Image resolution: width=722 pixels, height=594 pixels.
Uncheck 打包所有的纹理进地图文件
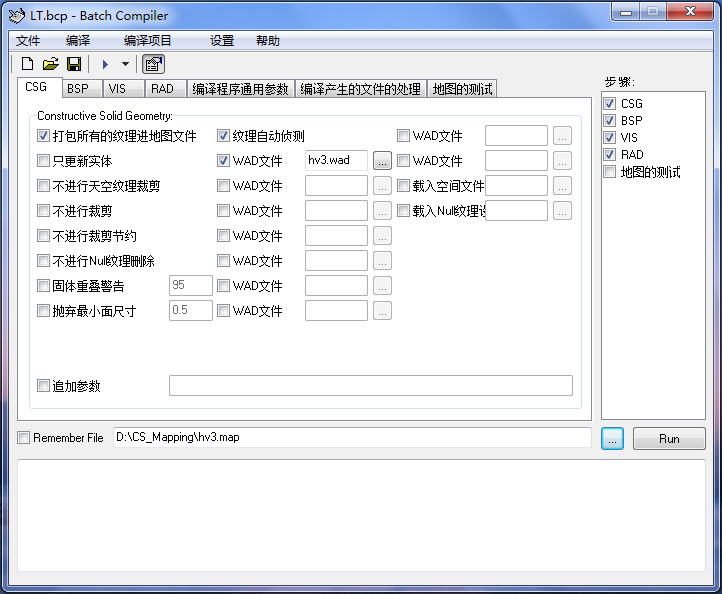43,136
